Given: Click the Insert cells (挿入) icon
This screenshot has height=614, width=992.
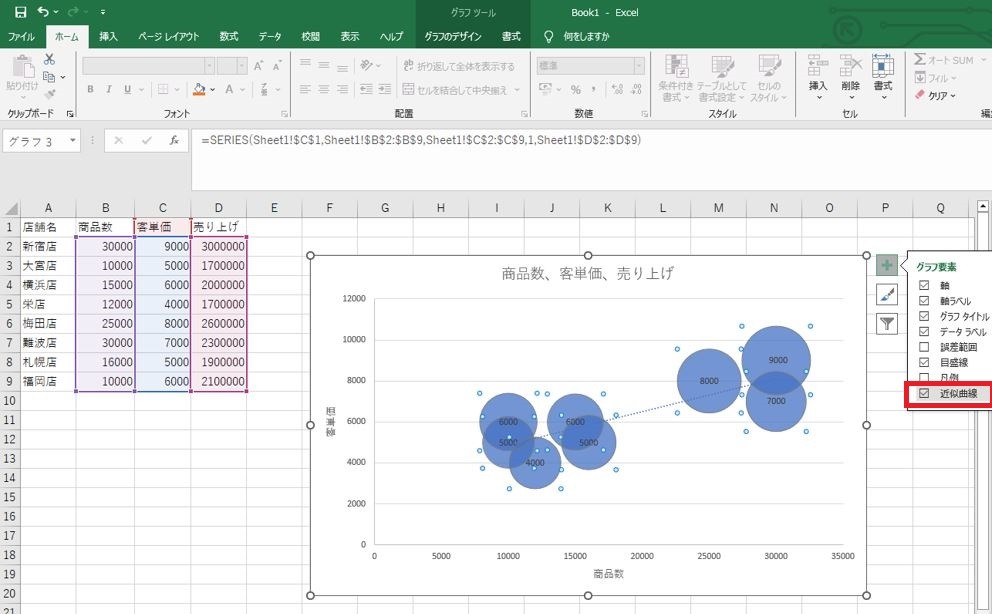Looking at the screenshot, I should [817, 65].
